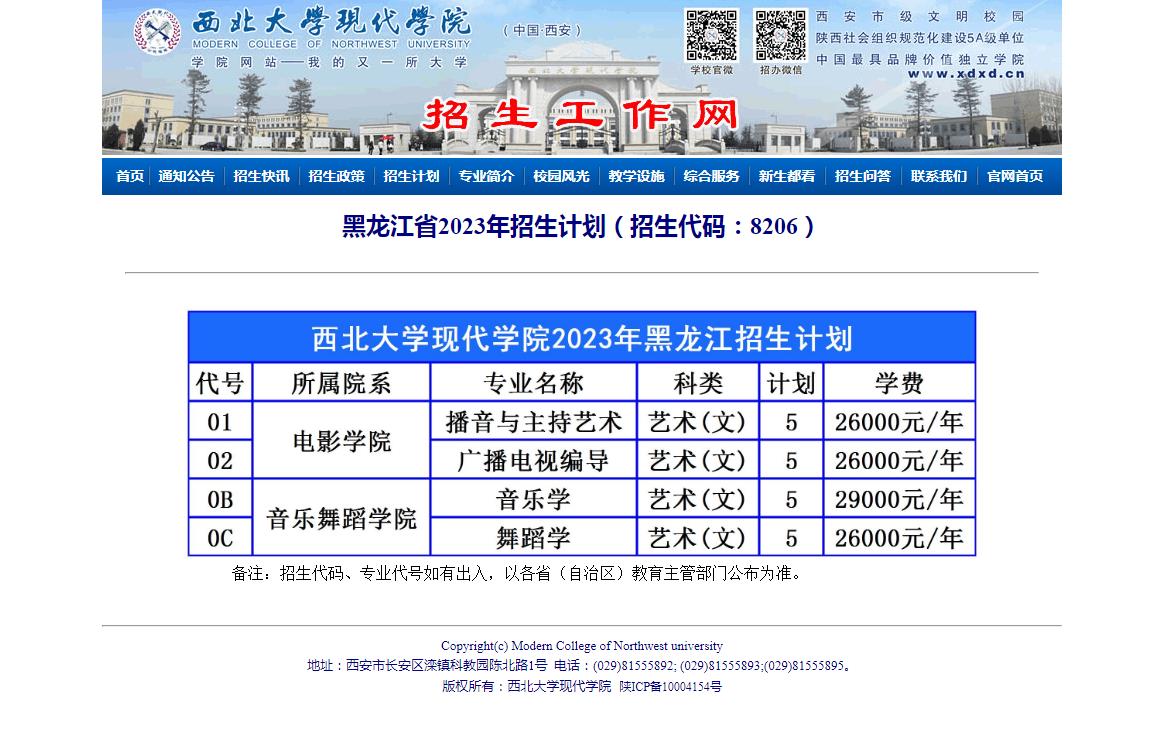Select 招生政策 in navigation bar
Viewport: 1150px width, 750px height.
[x=337, y=176]
